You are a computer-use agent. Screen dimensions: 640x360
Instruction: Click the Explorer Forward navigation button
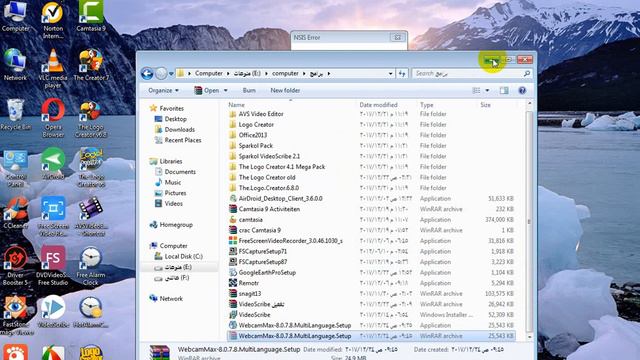point(161,73)
